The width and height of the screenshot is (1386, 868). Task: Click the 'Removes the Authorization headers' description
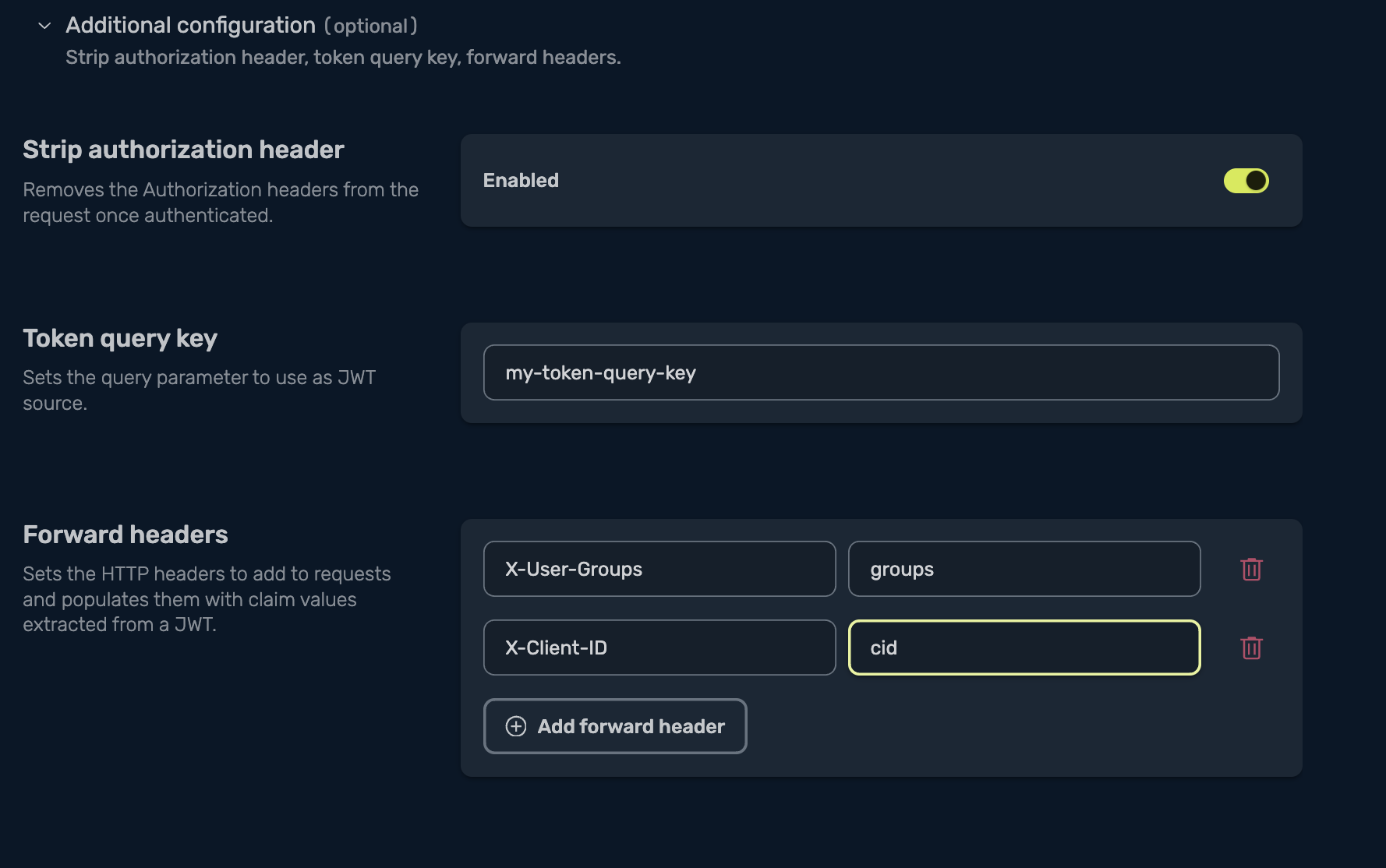coord(221,203)
